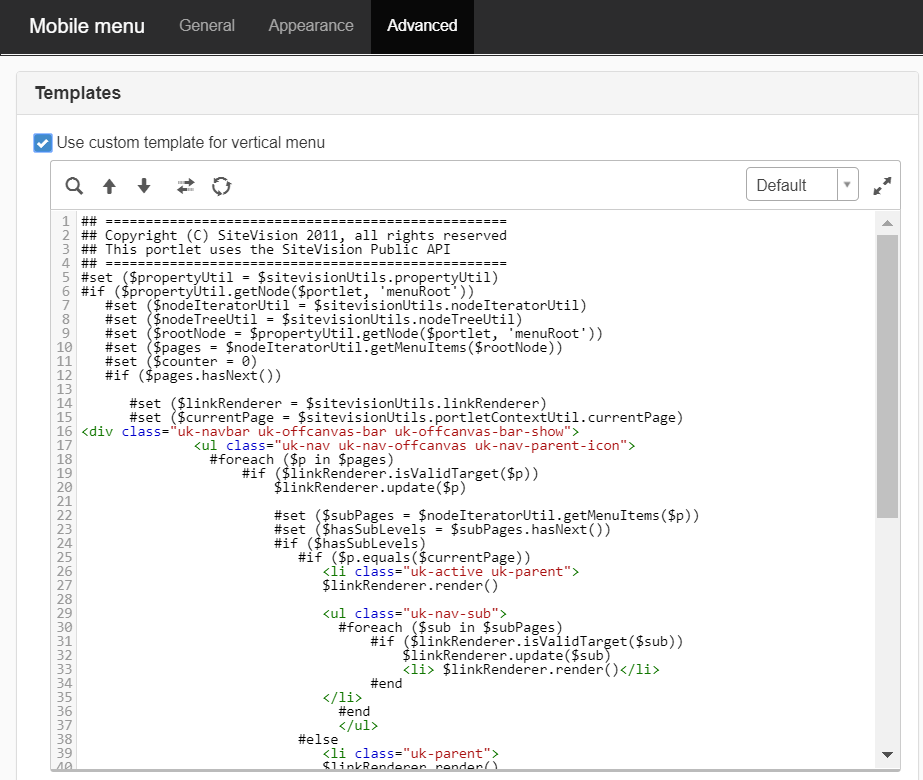
Task: Select the Advanced tab
Action: click(x=422, y=26)
